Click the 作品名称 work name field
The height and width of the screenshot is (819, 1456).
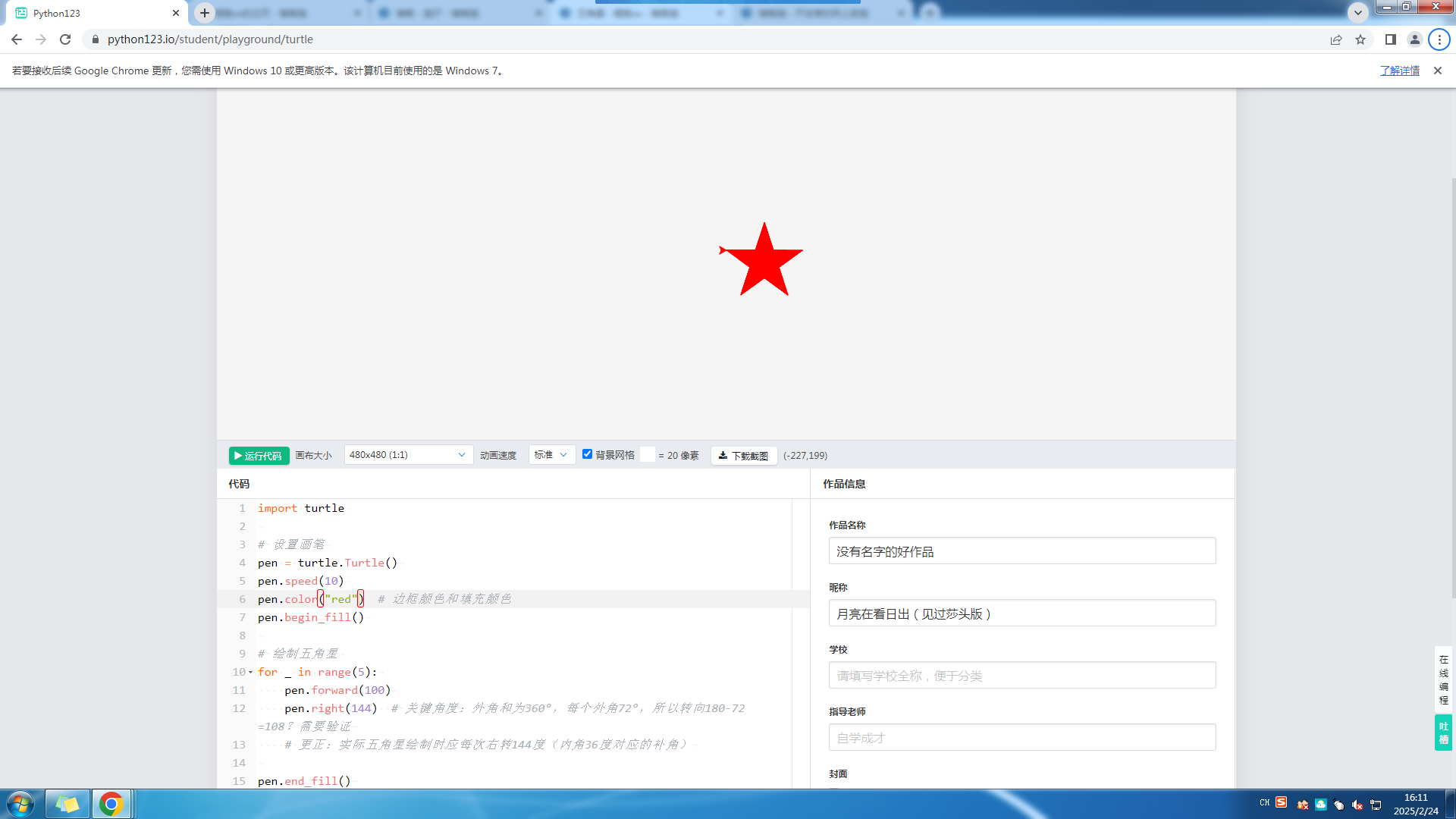pyautogui.click(x=1021, y=551)
